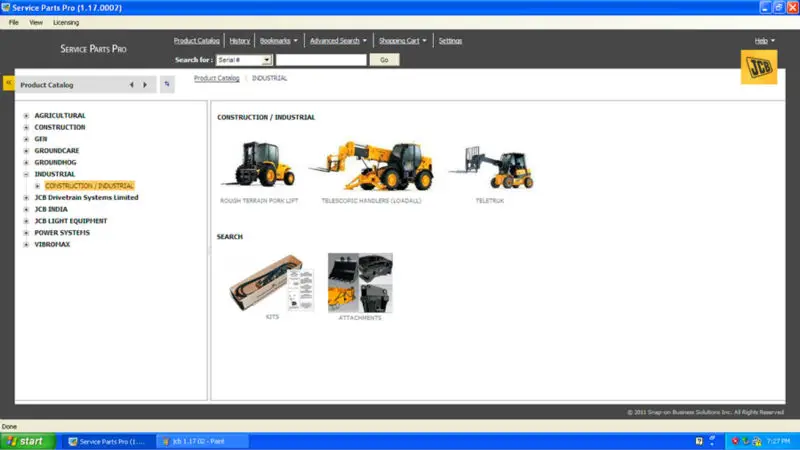The width and height of the screenshot is (800, 450).
Task: Open the Attachments search image
Action: point(360,283)
